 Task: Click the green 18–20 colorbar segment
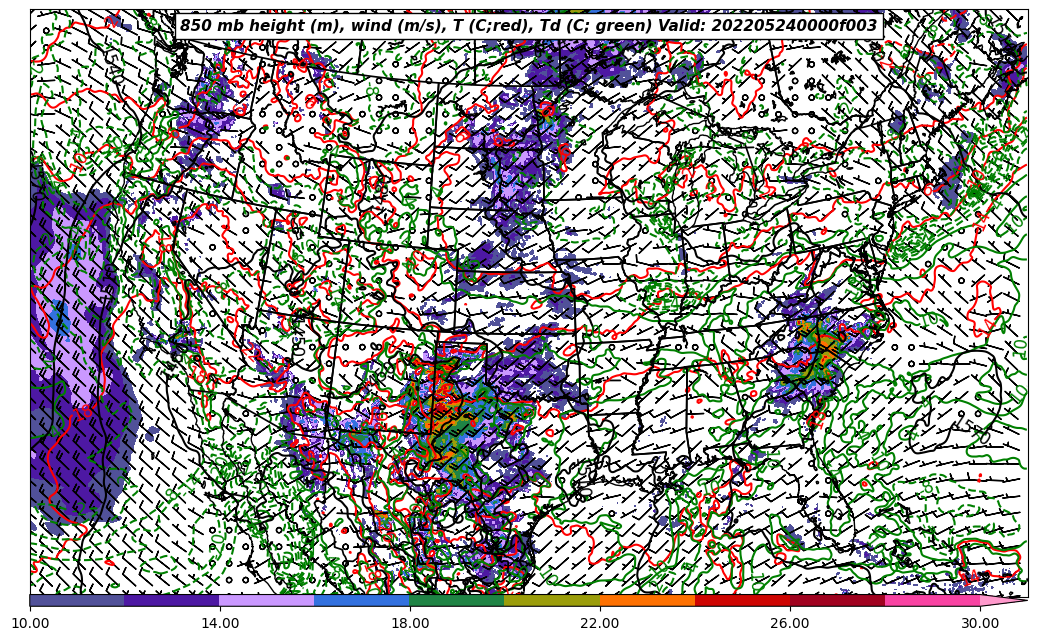457,600
